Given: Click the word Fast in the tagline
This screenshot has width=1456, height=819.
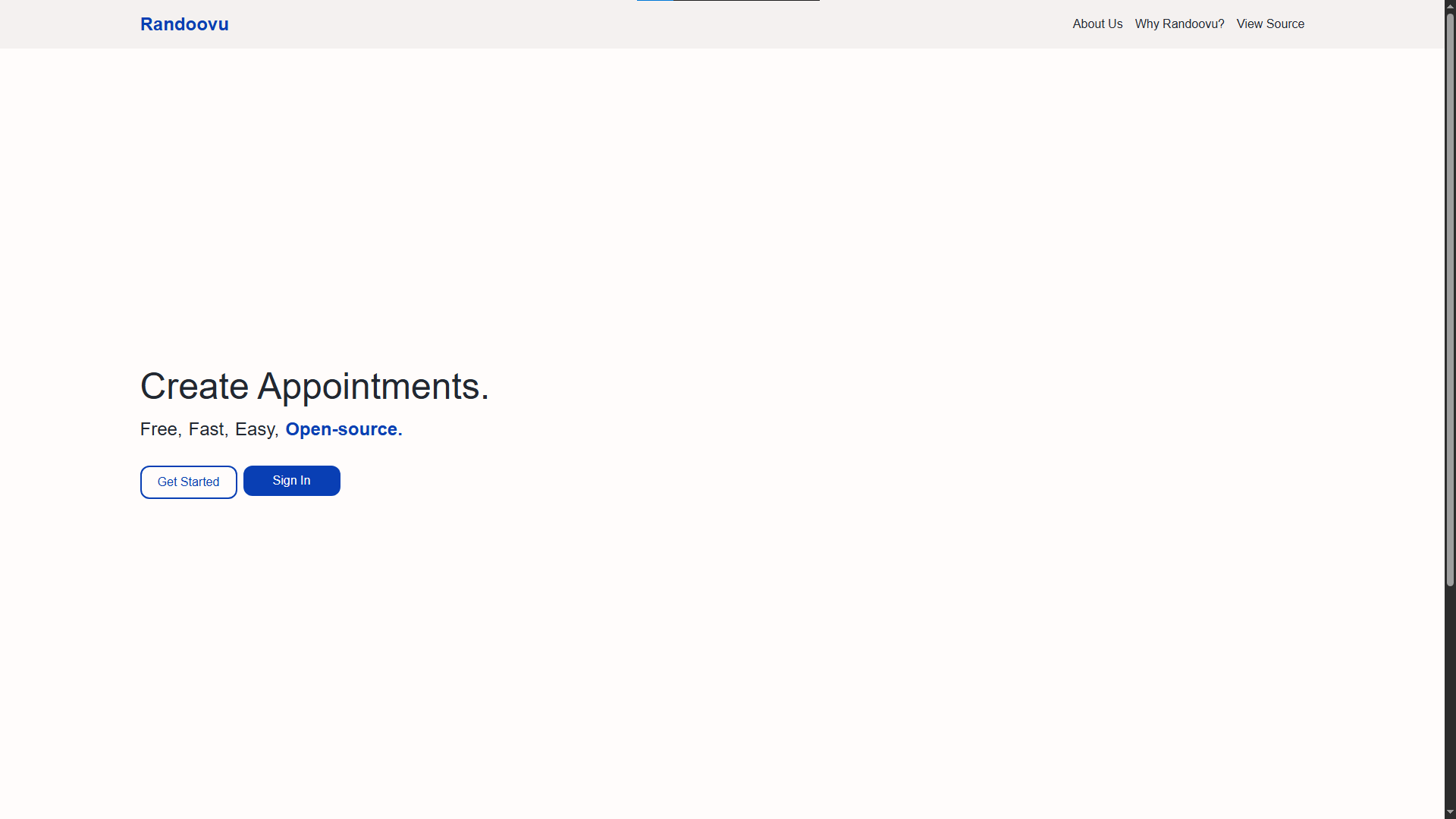Looking at the screenshot, I should point(206,429).
